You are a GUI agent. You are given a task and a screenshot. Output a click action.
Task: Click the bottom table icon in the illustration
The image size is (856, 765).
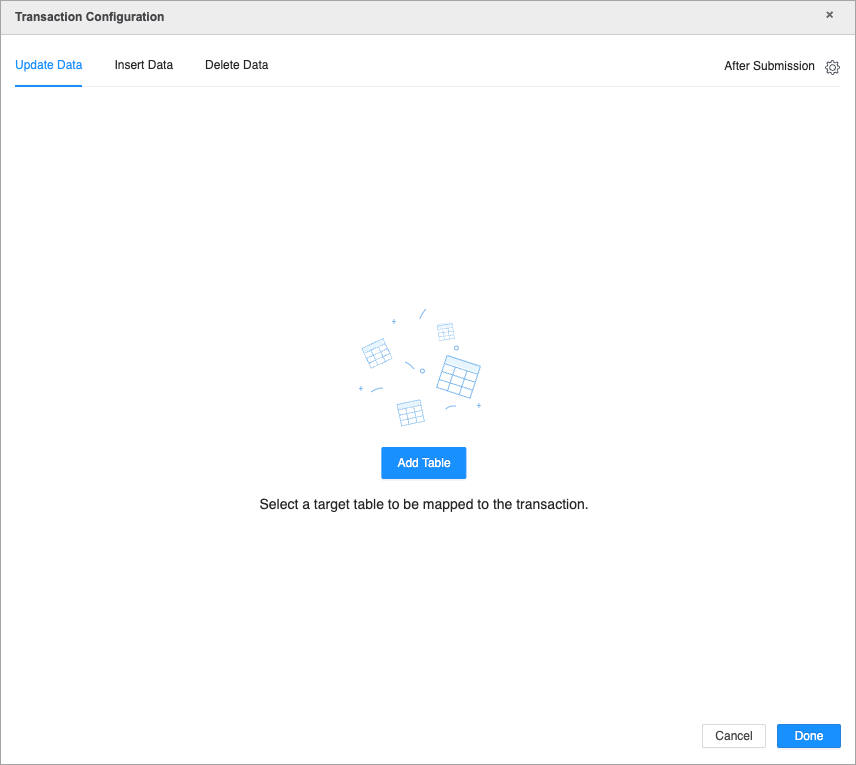[x=410, y=413]
